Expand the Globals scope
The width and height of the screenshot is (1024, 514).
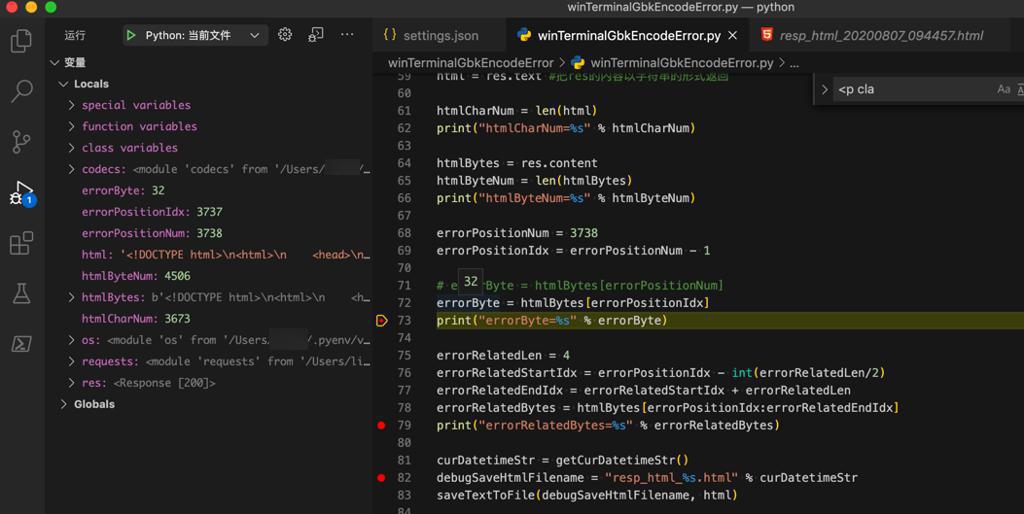[x=63, y=404]
